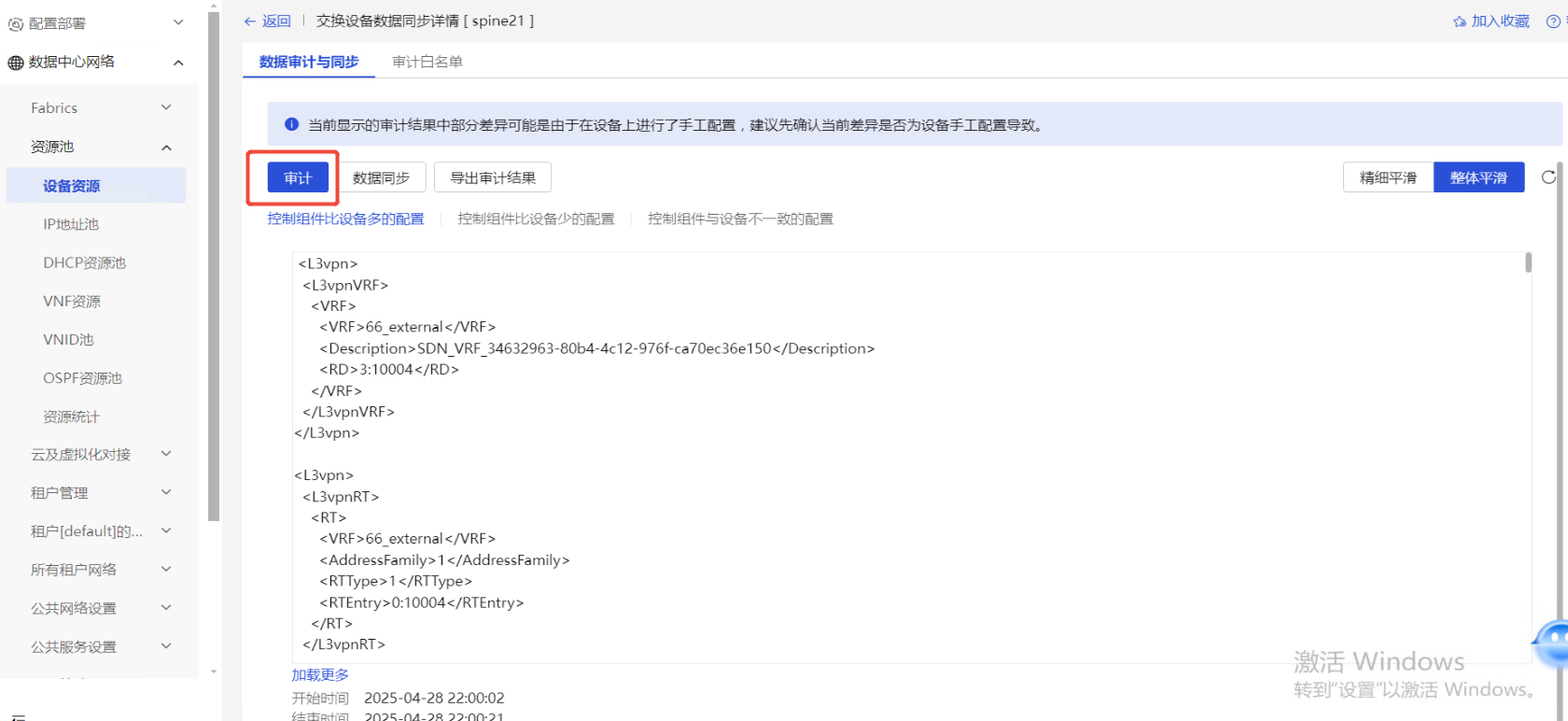Click the star icon for 加入收藏
Image resolution: width=1568 pixels, height=721 pixels.
(1460, 21)
